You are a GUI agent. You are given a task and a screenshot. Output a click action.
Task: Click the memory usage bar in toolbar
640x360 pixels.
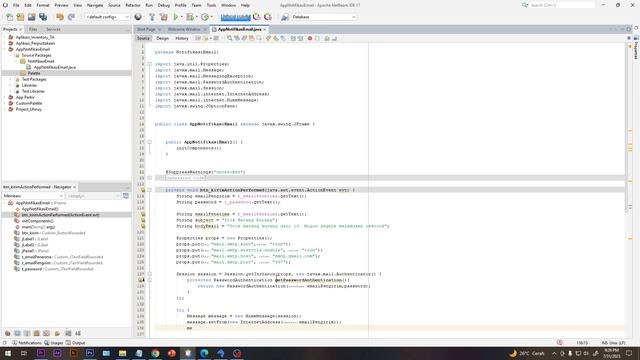pyautogui.click(x=236, y=17)
